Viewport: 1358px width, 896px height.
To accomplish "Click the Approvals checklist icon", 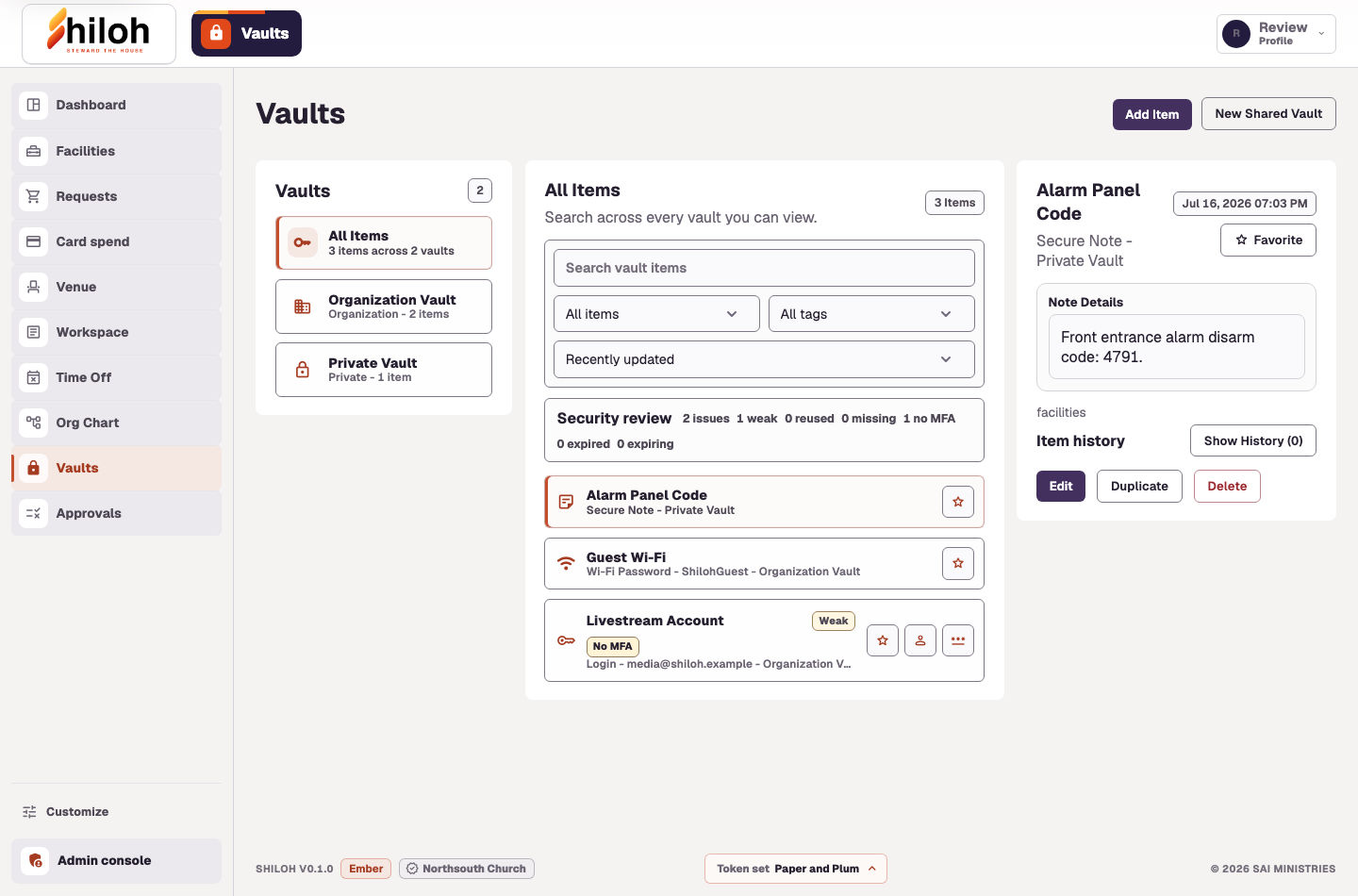I will (34, 513).
